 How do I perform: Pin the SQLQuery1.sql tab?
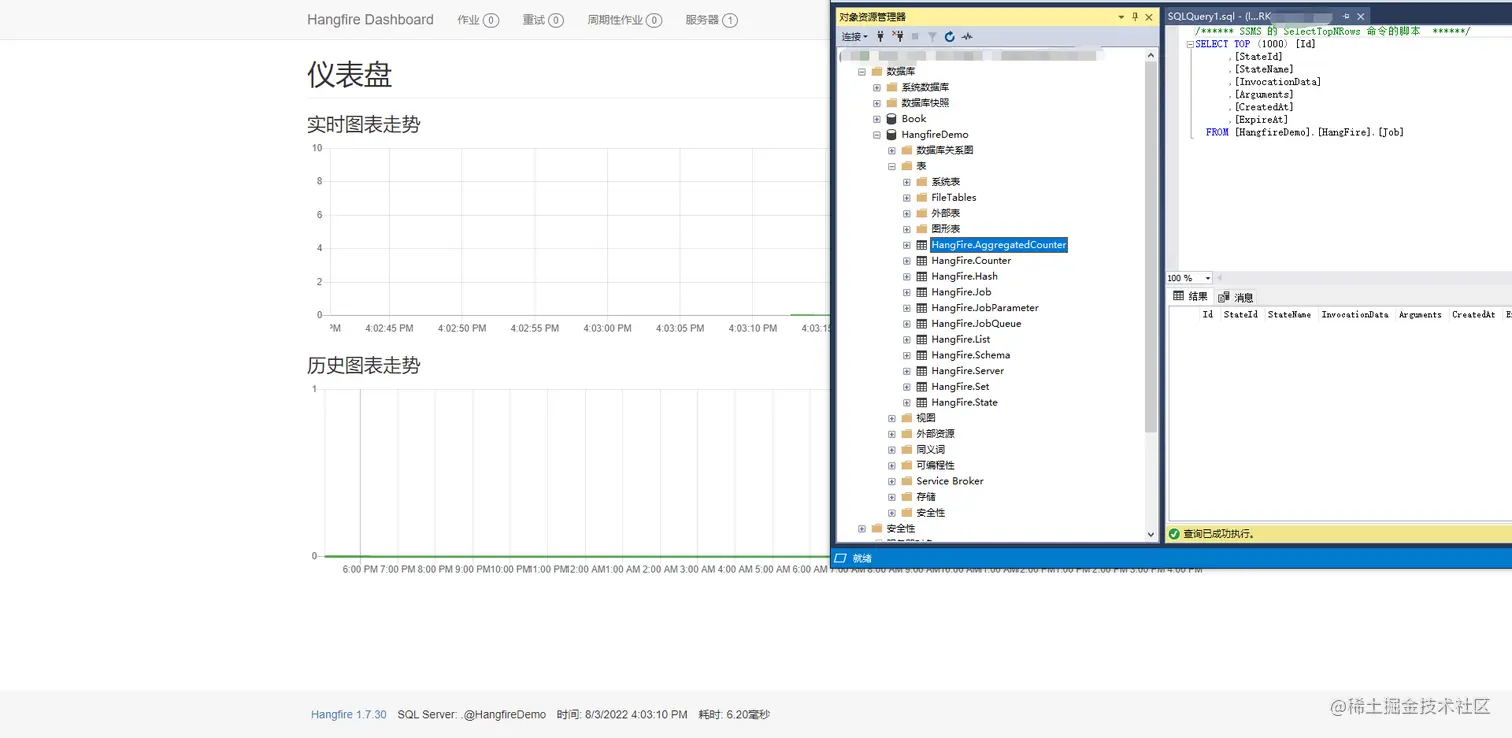tap(1346, 17)
